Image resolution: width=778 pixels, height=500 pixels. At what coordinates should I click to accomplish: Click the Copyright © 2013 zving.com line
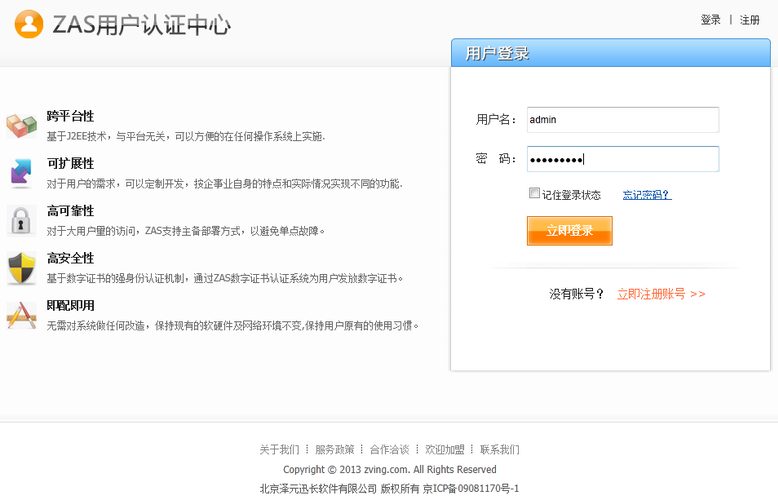pos(389,469)
